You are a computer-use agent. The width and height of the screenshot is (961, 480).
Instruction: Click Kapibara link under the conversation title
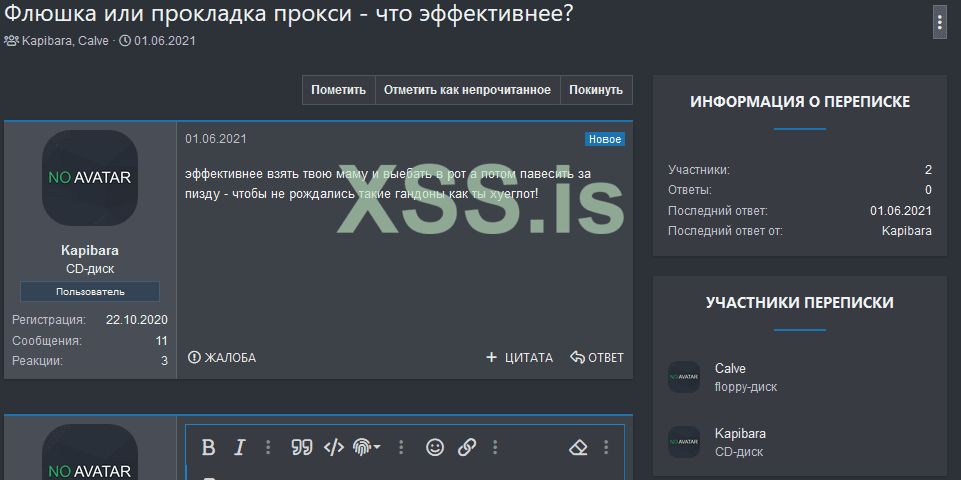pyautogui.click(x=48, y=41)
